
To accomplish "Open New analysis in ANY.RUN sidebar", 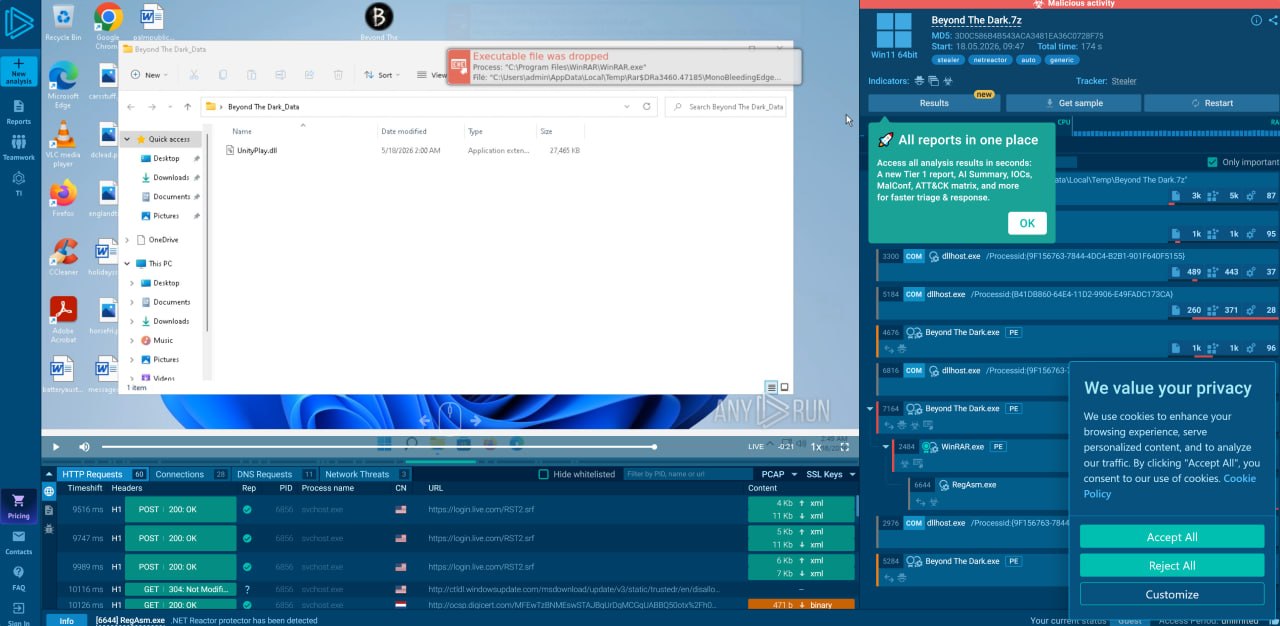I will [x=19, y=71].
